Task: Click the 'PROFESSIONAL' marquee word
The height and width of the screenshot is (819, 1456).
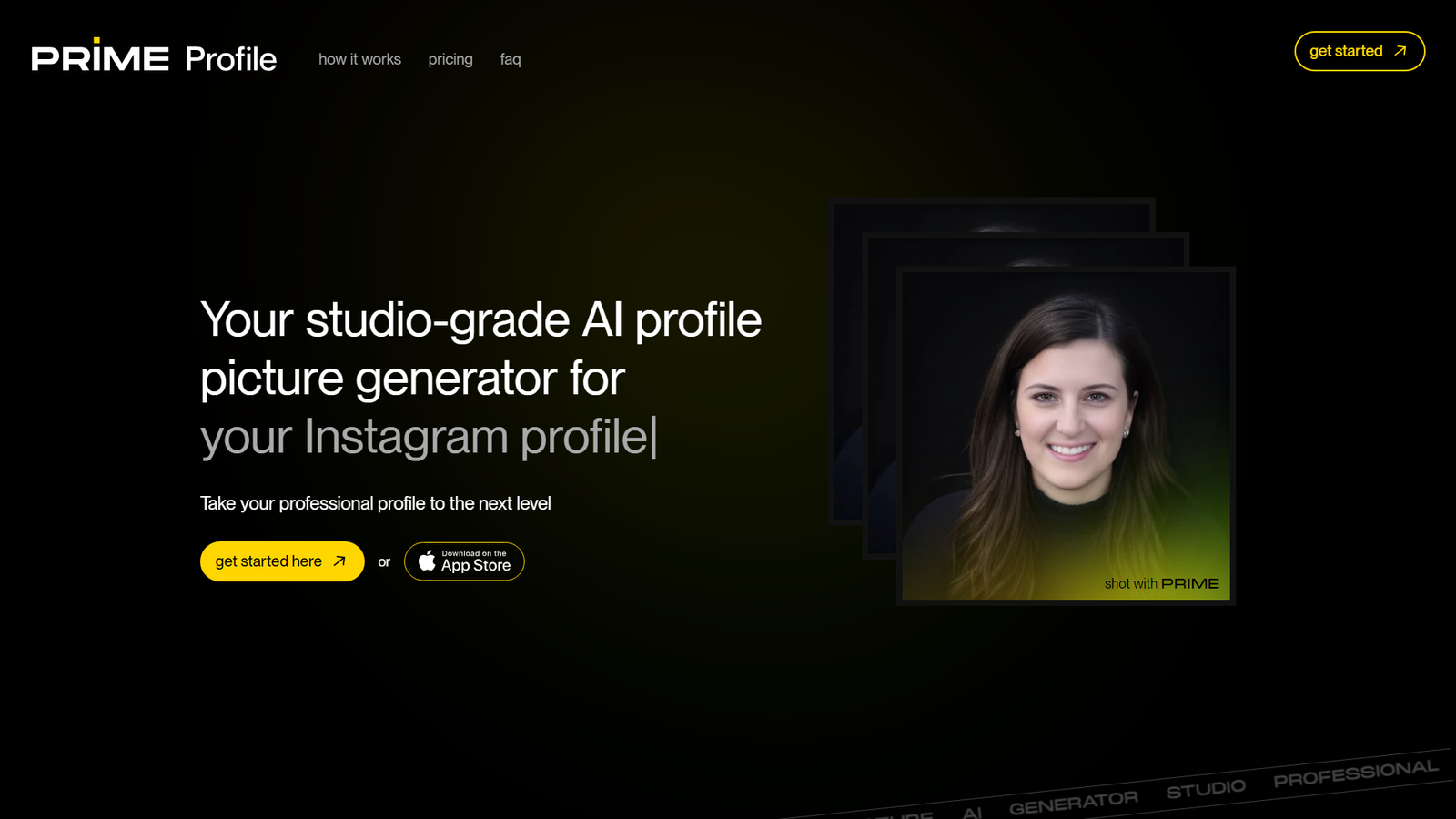Action: click(1356, 773)
